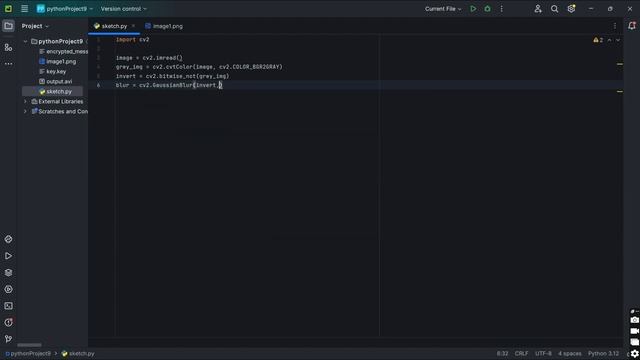
Task: Collapse the pythonProject9 folder node
Action: coord(25,41)
